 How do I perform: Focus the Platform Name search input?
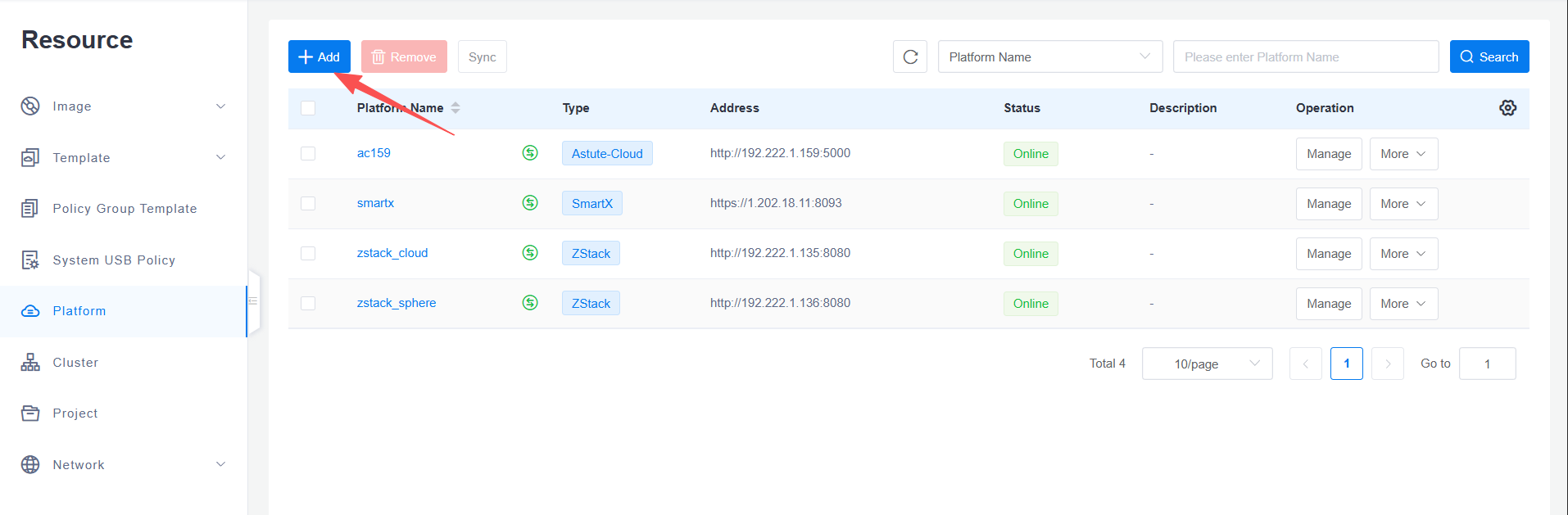1305,57
